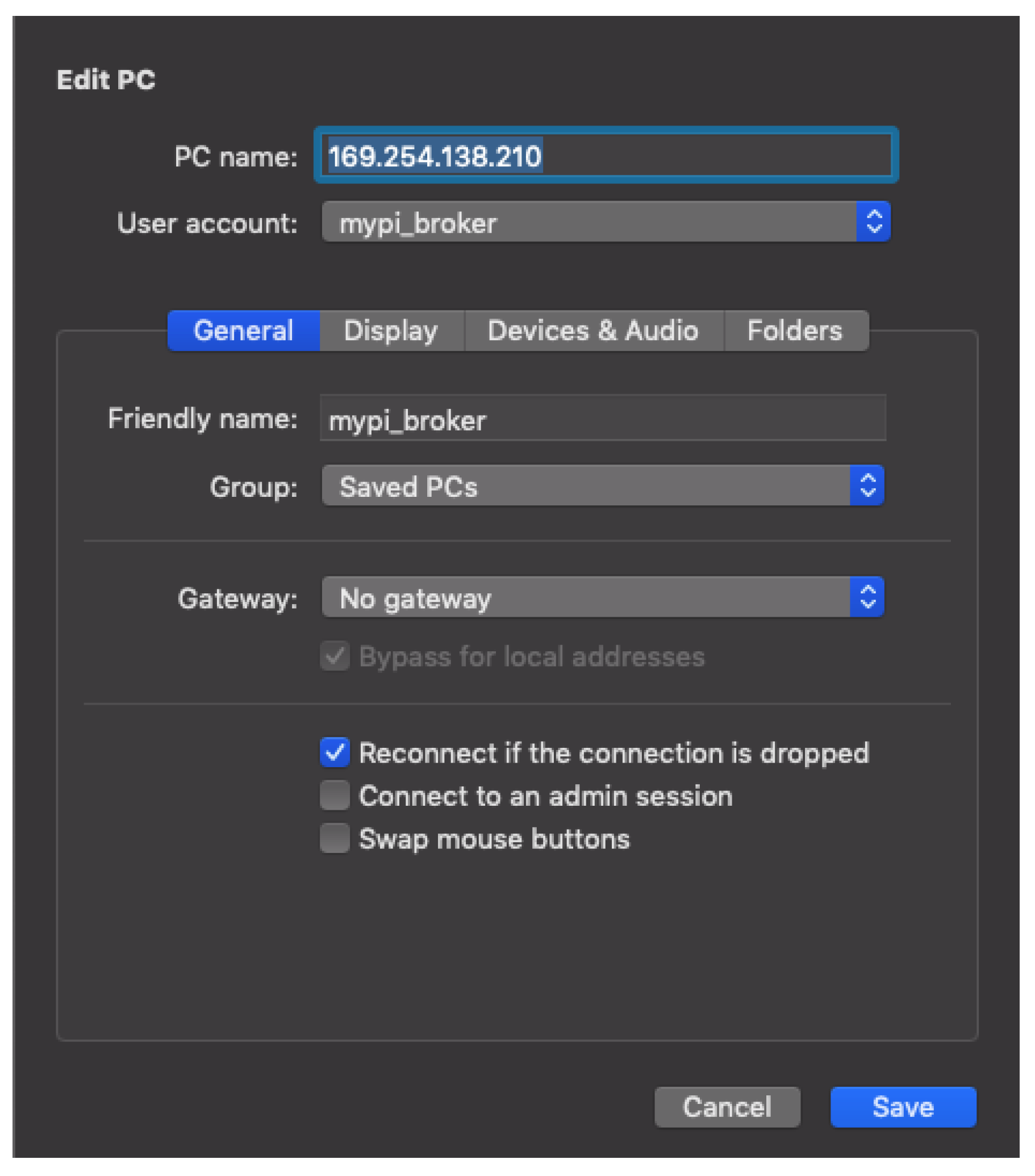
Task: Open the User account dropdown showing mypi_broker
Action: [x=587, y=222]
